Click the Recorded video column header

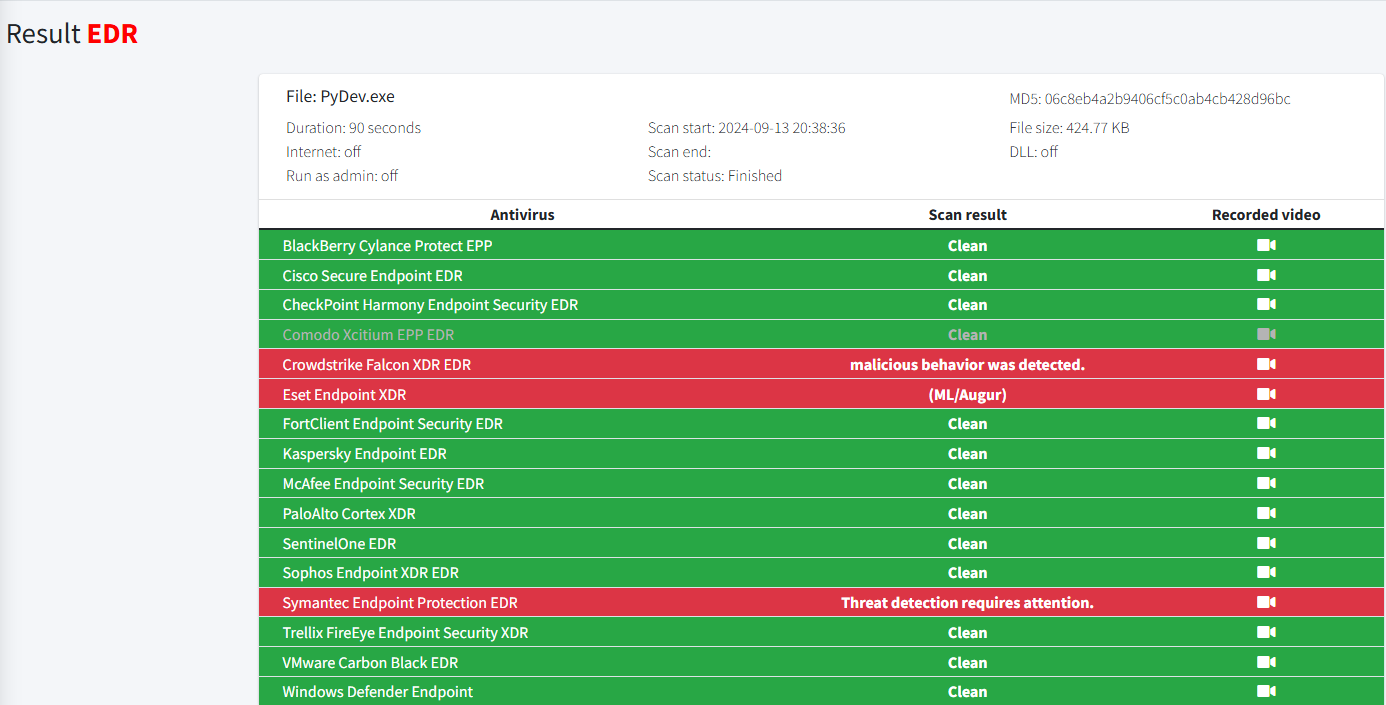coord(1266,215)
